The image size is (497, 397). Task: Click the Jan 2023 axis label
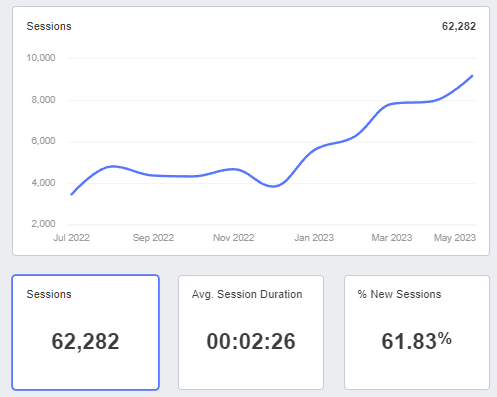[314, 238]
